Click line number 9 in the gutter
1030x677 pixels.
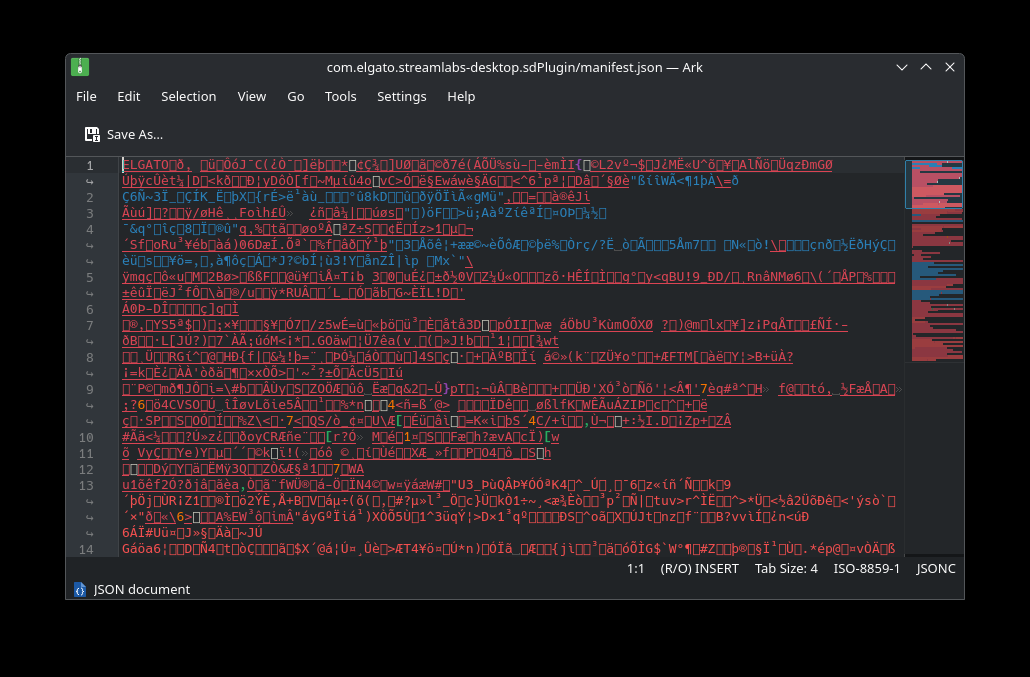(x=90, y=389)
